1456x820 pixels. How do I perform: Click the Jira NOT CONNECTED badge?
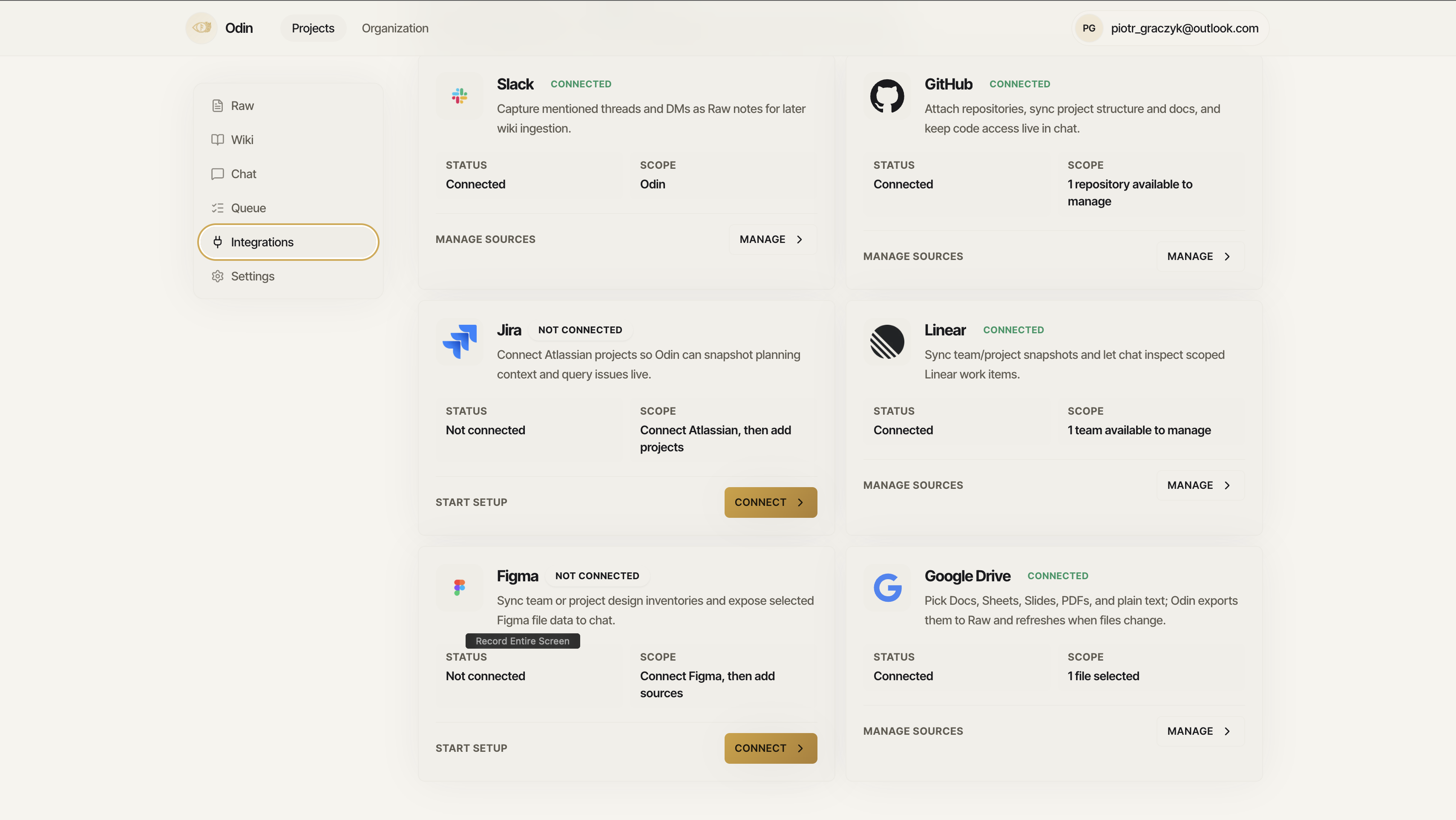point(580,330)
